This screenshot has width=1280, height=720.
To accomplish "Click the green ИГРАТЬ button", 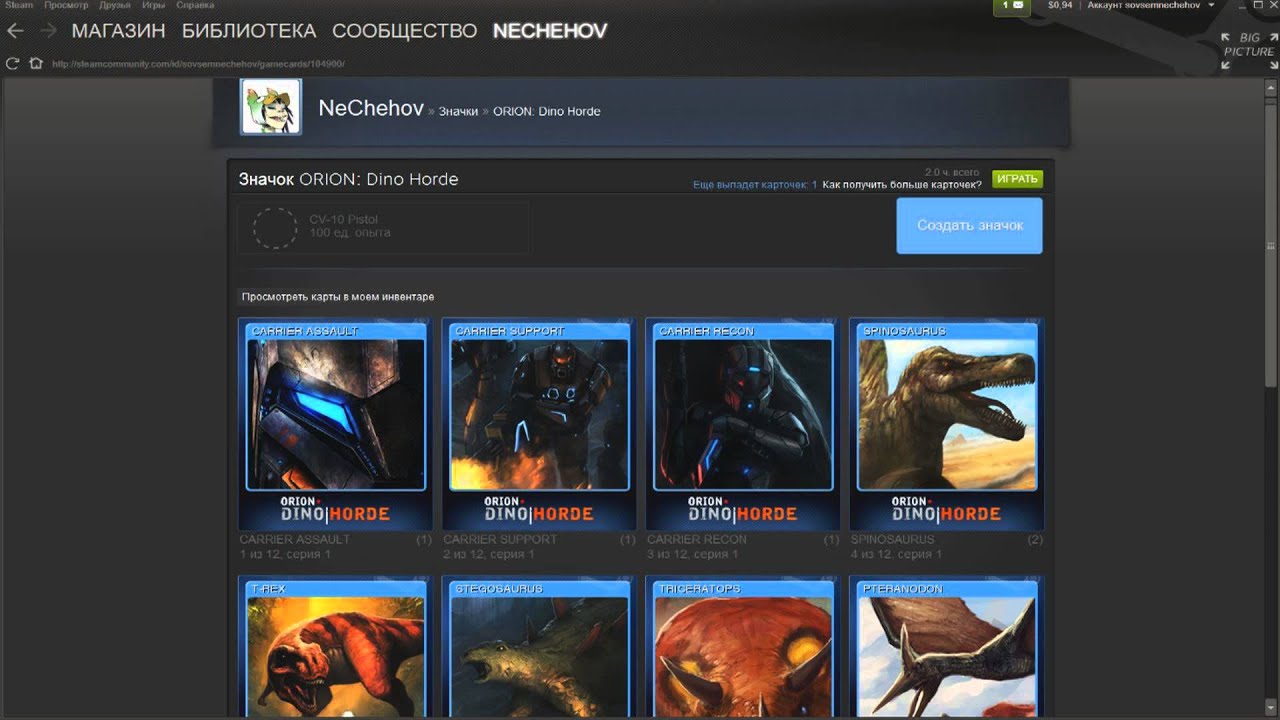I will click(x=1018, y=179).
